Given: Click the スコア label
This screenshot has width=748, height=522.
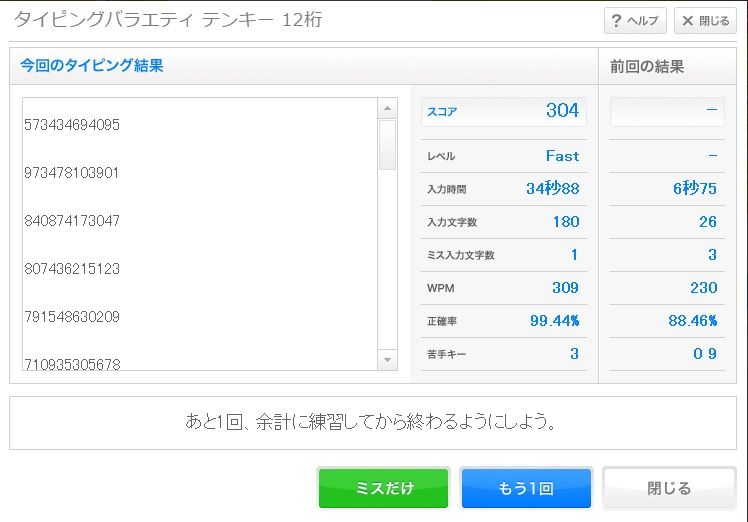Looking at the screenshot, I should 442,112.
